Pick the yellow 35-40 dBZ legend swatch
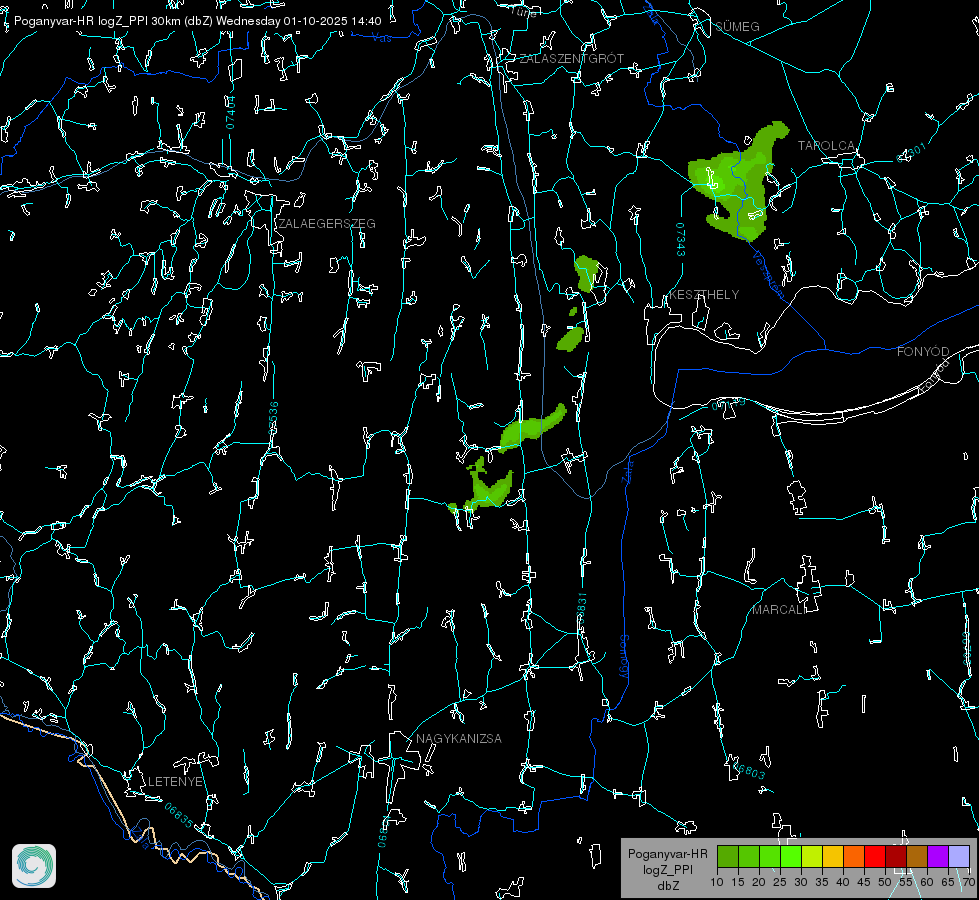This screenshot has height=900, width=979. pos(833,856)
